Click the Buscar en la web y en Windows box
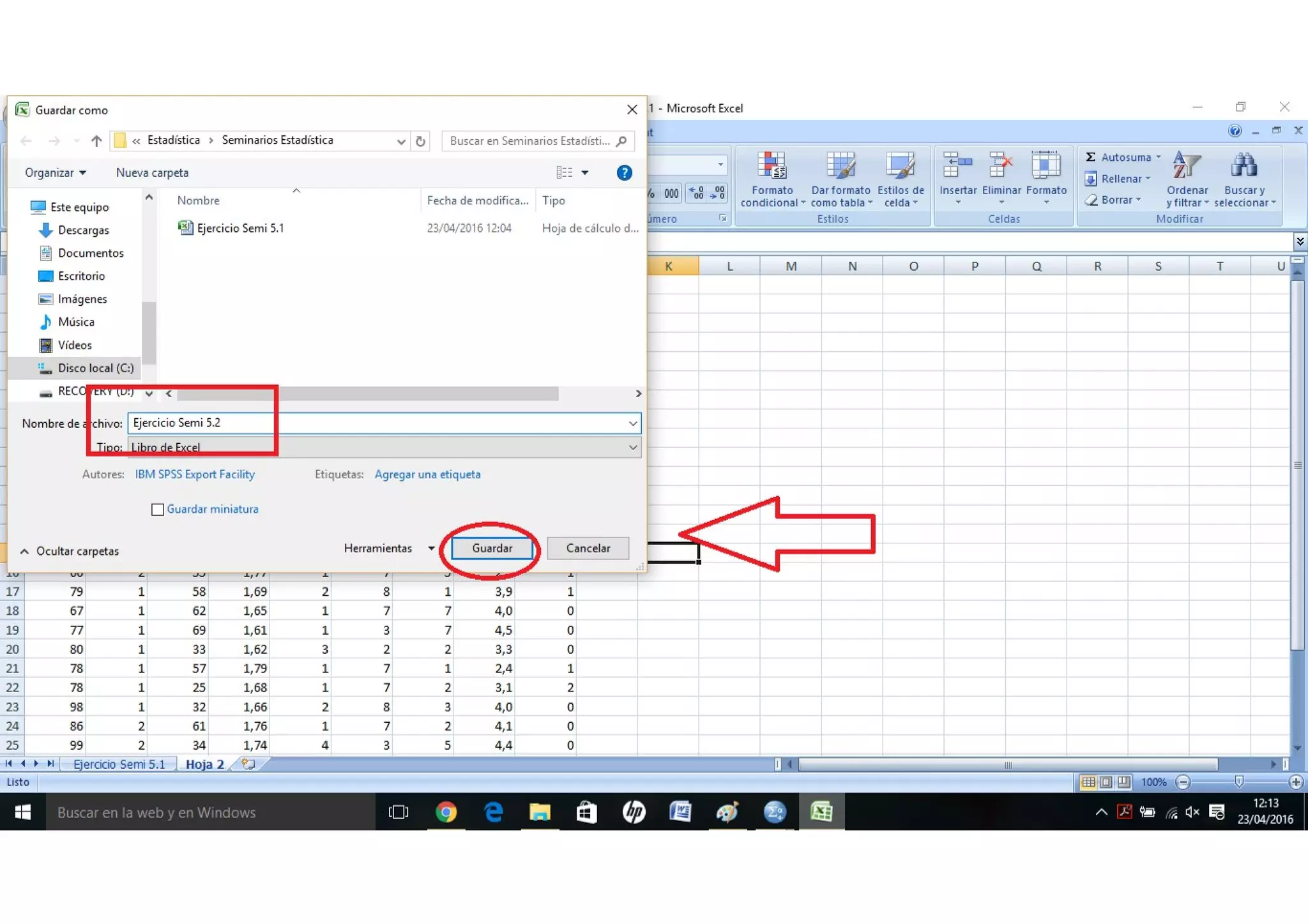 pyautogui.click(x=211, y=812)
